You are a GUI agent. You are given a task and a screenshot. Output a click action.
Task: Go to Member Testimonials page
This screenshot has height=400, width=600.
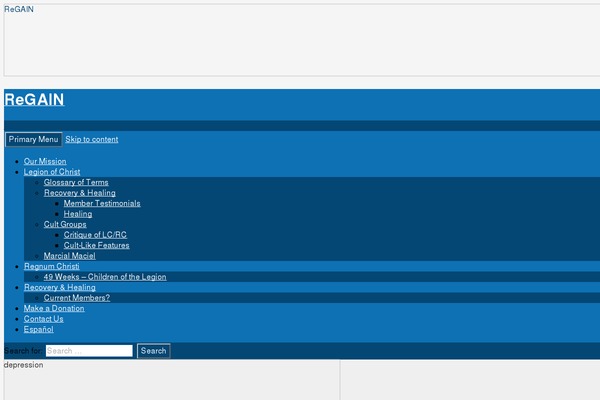[x=102, y=203]
